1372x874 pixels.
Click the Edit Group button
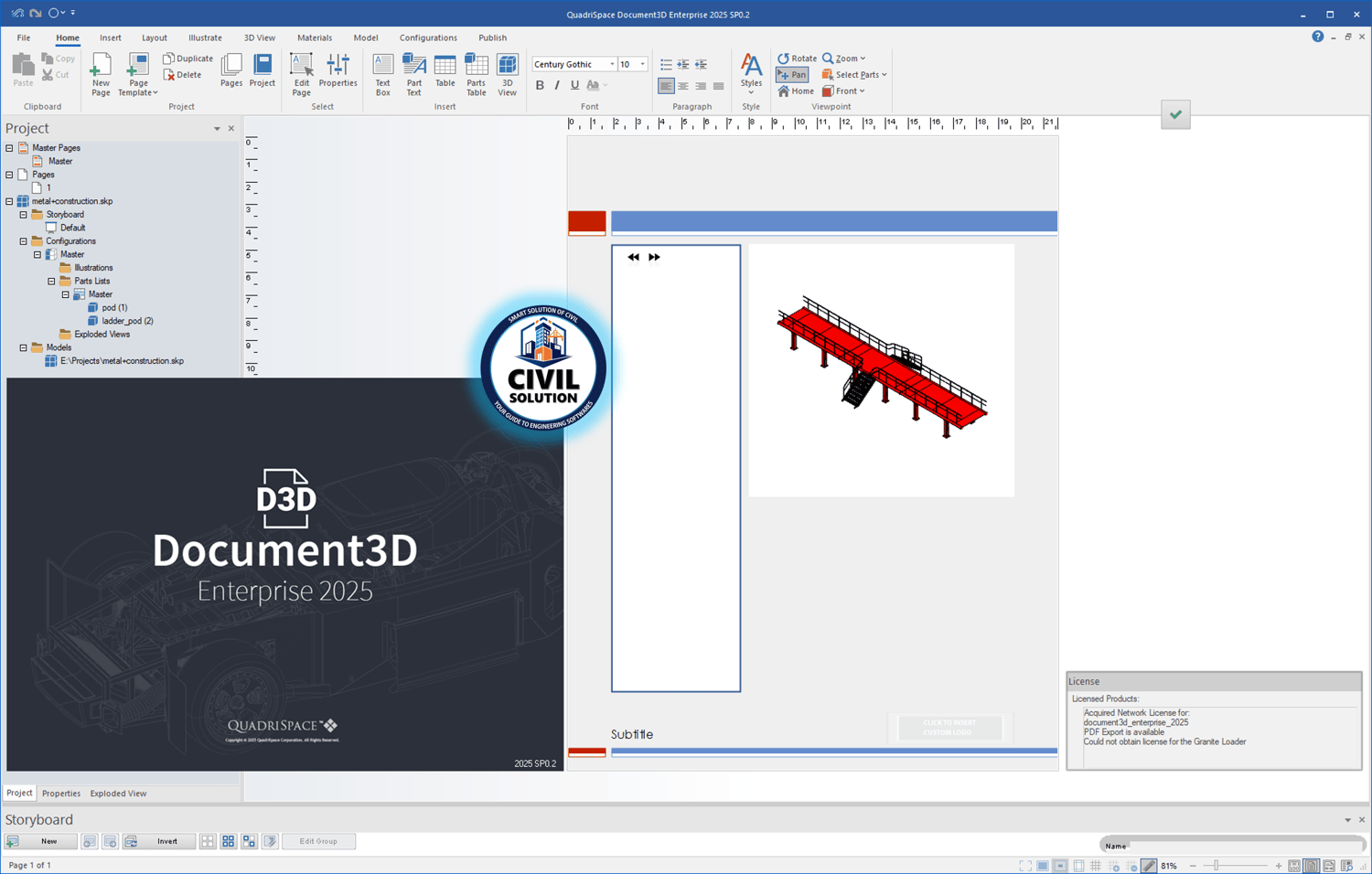[318, 841]
